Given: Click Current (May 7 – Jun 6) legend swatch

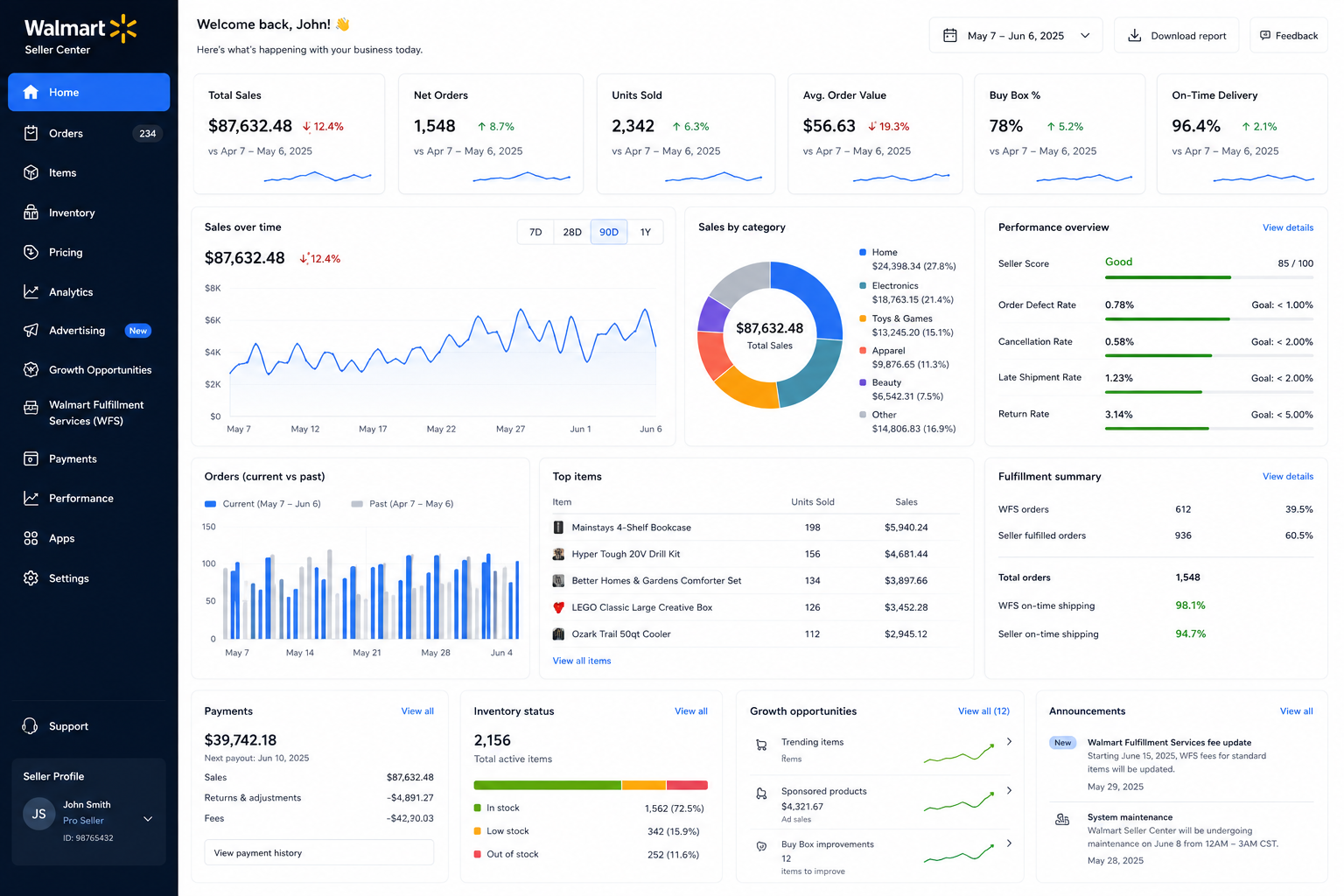Looking at the screenshot, I should (210, 504).
